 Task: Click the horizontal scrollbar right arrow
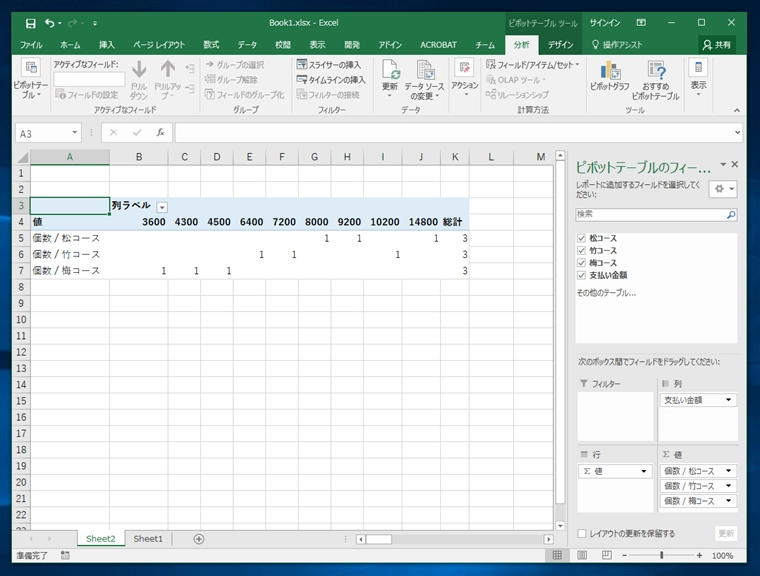(x=548, y=539)
